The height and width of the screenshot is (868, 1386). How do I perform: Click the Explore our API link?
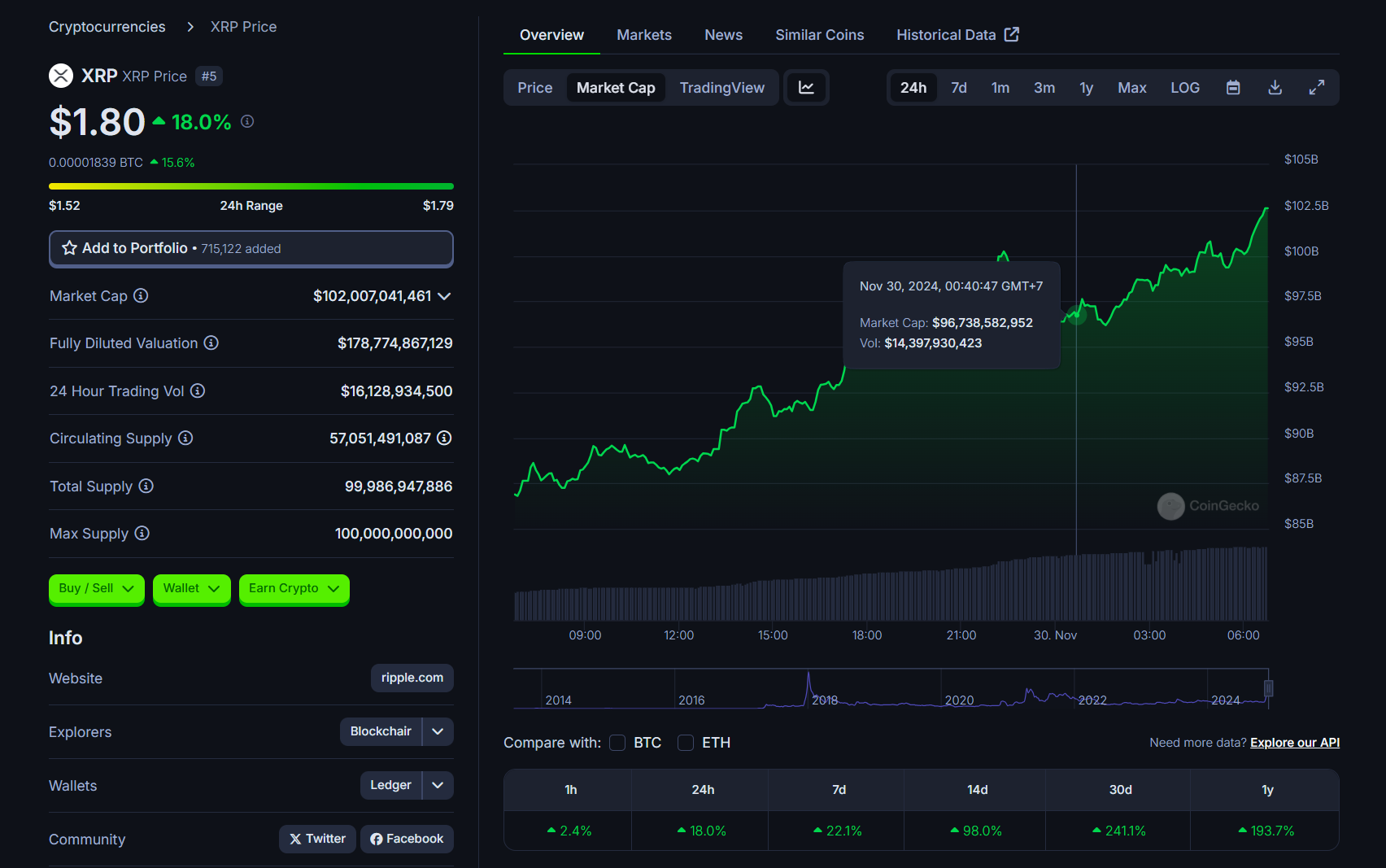coord(1294,743)
